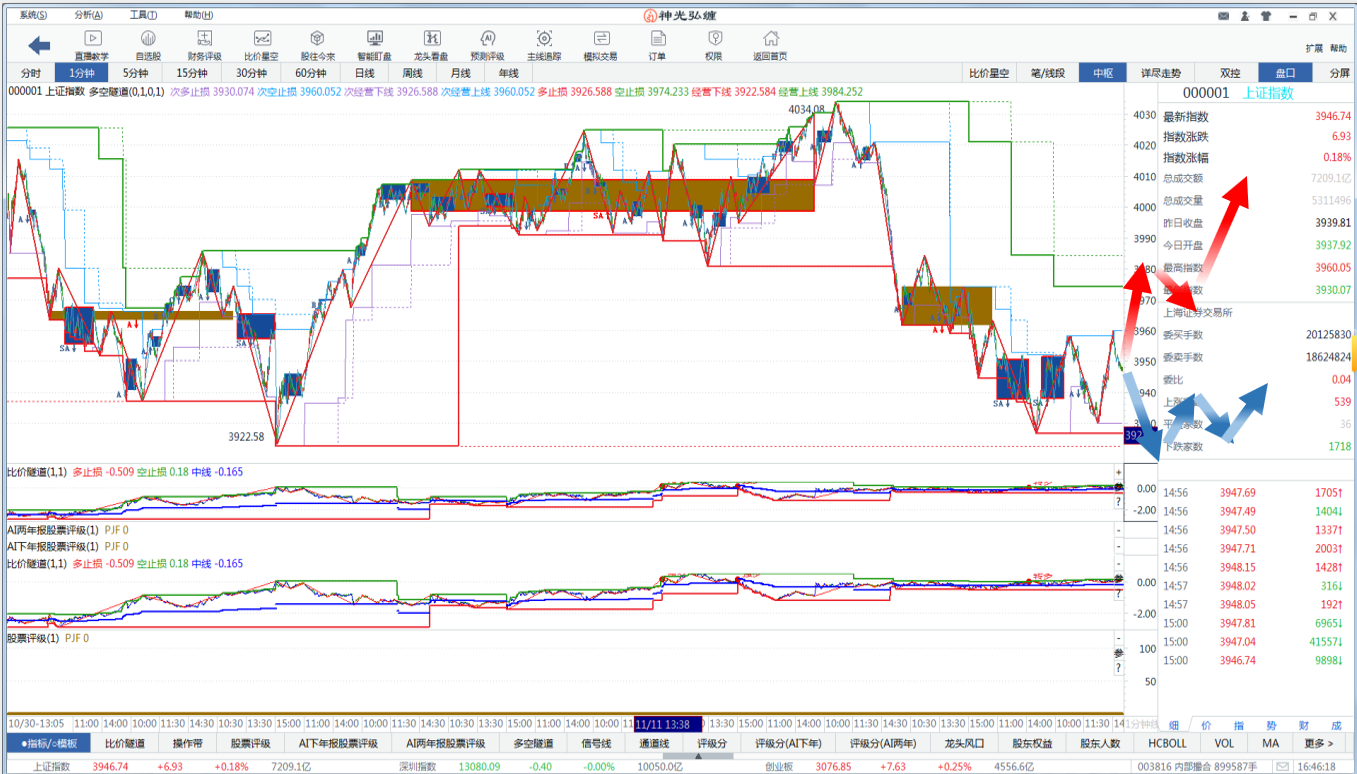The image size is (1357, 774).
Task: Click the 多空隧道 indicator button
Action: 533,743
